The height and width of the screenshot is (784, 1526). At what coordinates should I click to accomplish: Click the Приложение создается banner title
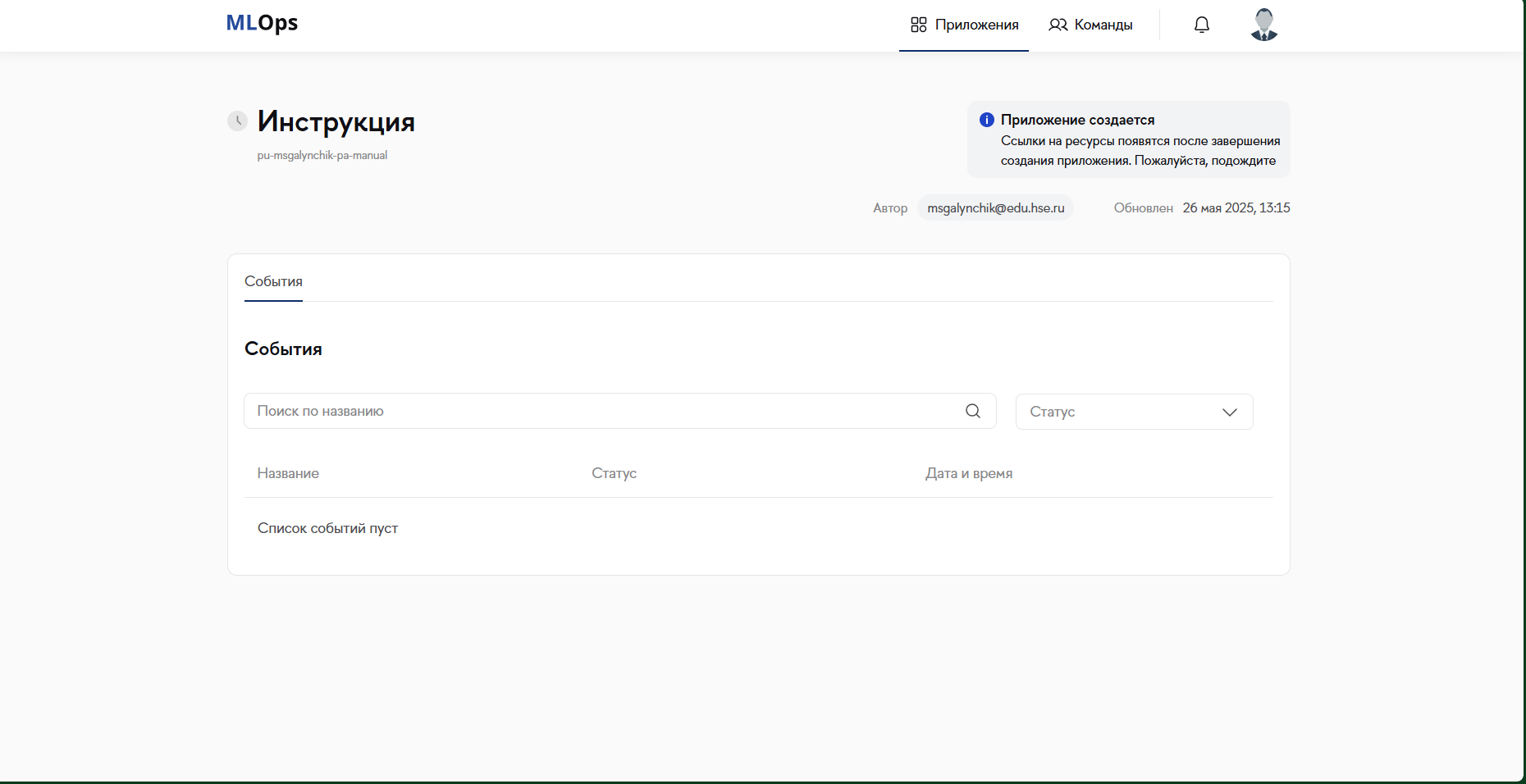coord(1077,120)
